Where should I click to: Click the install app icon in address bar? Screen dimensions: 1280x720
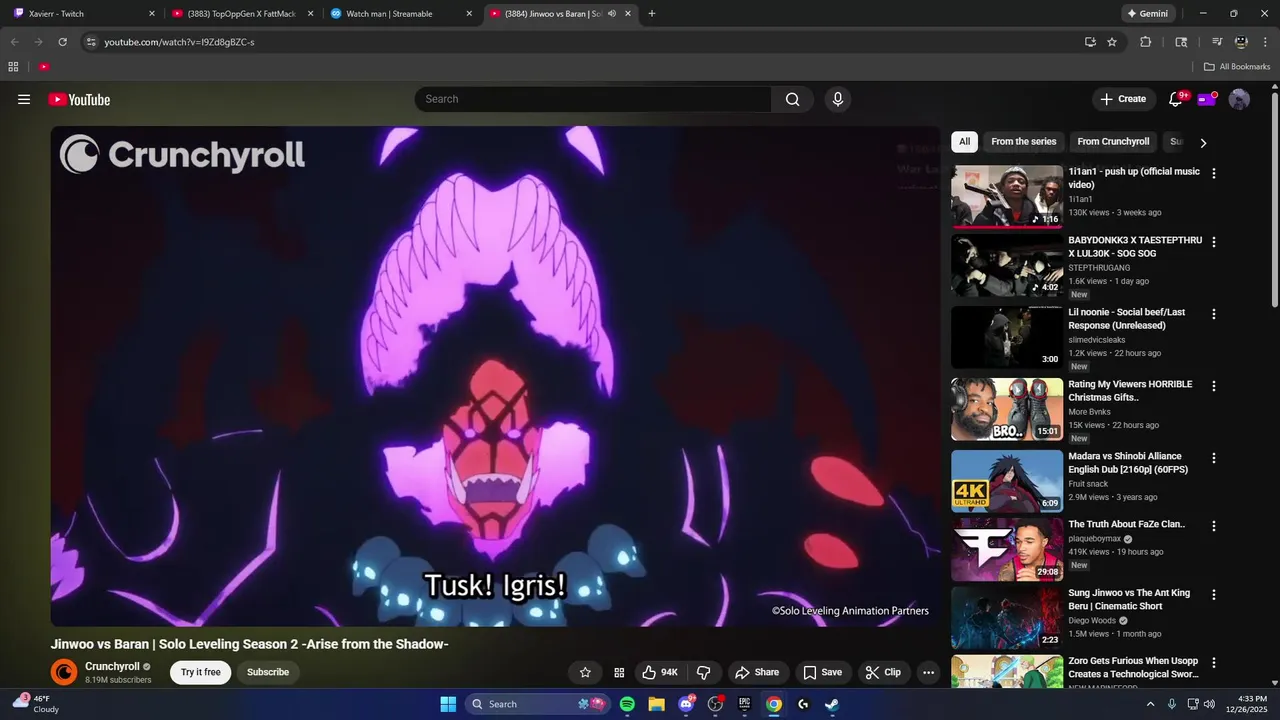coord(1090,42)
